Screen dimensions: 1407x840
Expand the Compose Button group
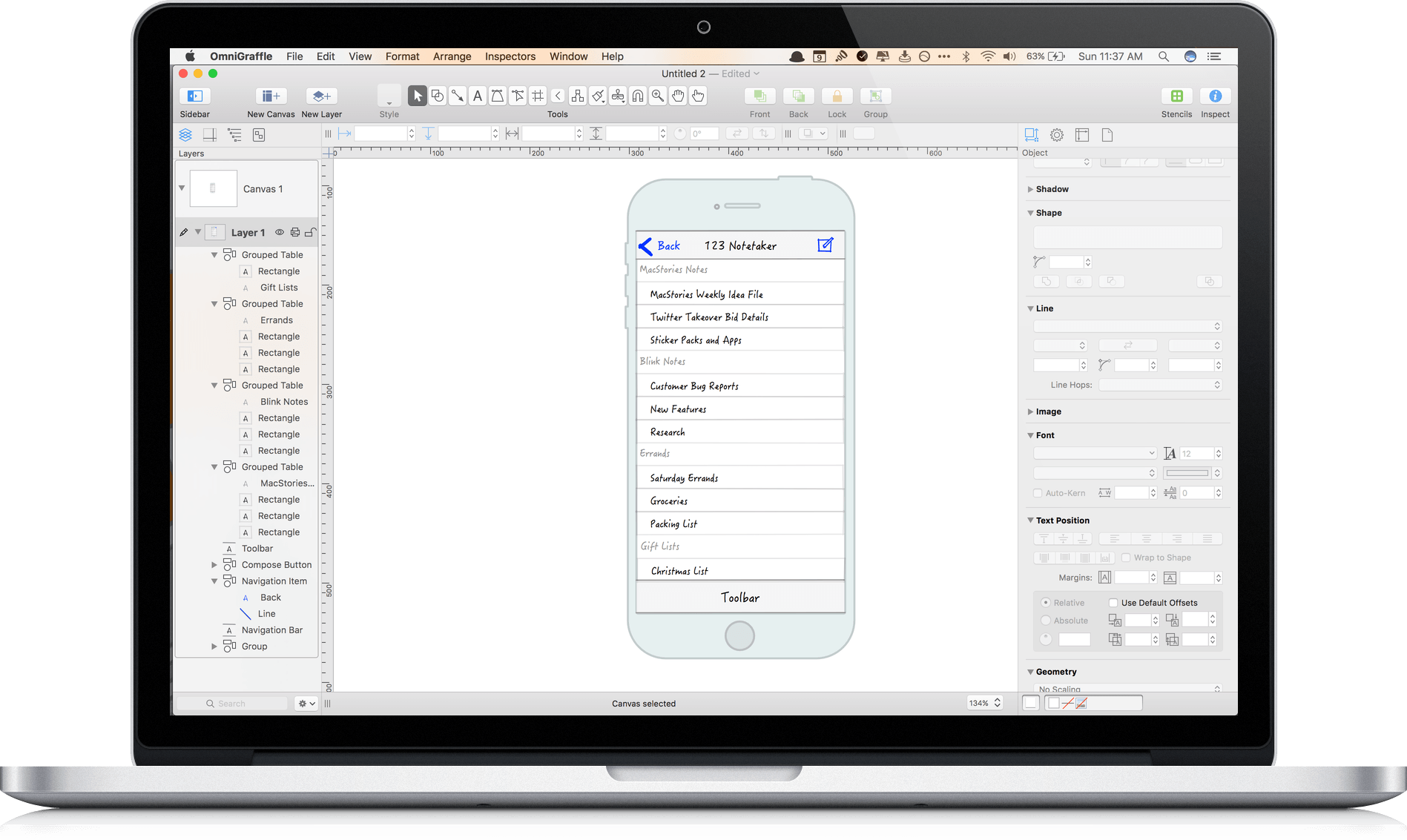click(x=214, y=564)
